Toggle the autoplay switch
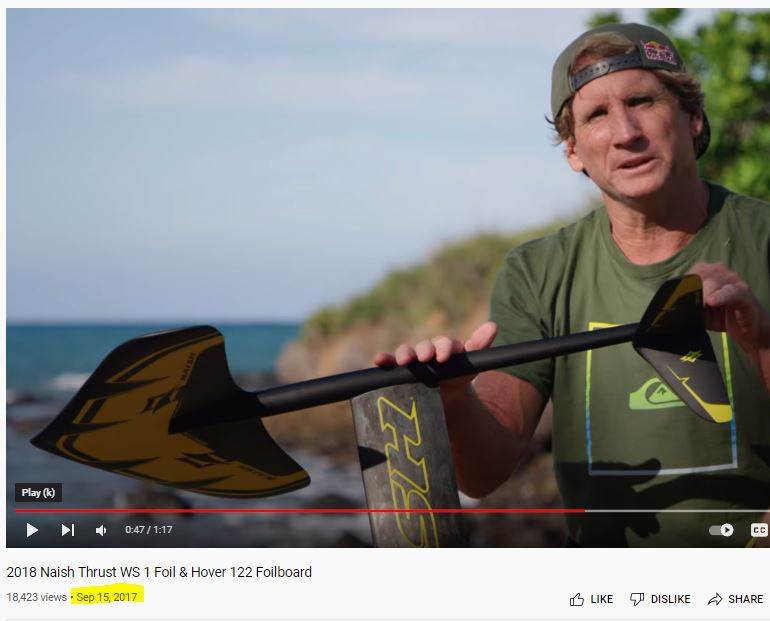This screenshot has width=770, height=621. click(721, 530)
